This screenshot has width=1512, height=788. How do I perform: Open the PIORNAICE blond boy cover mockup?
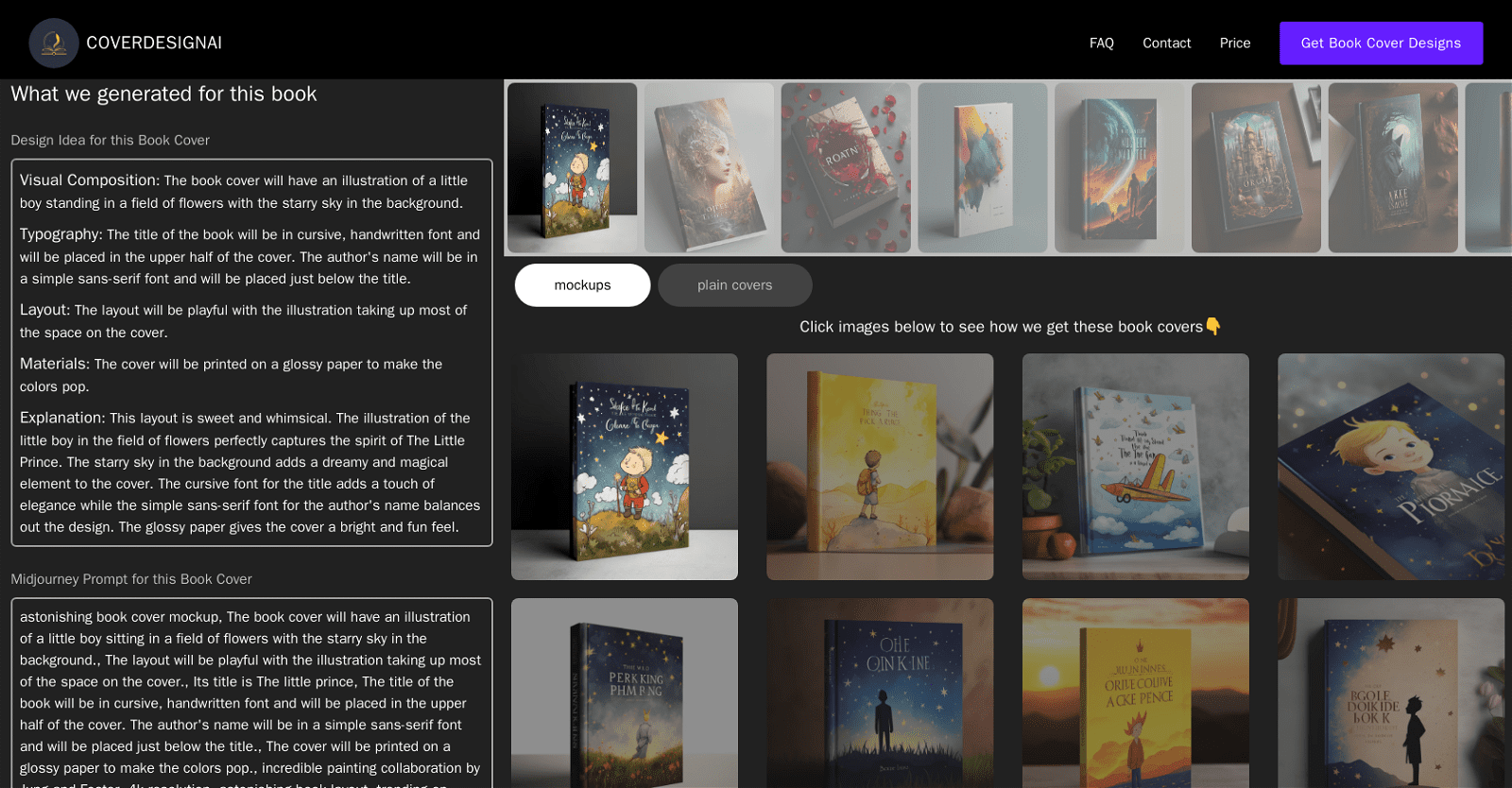click(1391, 467)
